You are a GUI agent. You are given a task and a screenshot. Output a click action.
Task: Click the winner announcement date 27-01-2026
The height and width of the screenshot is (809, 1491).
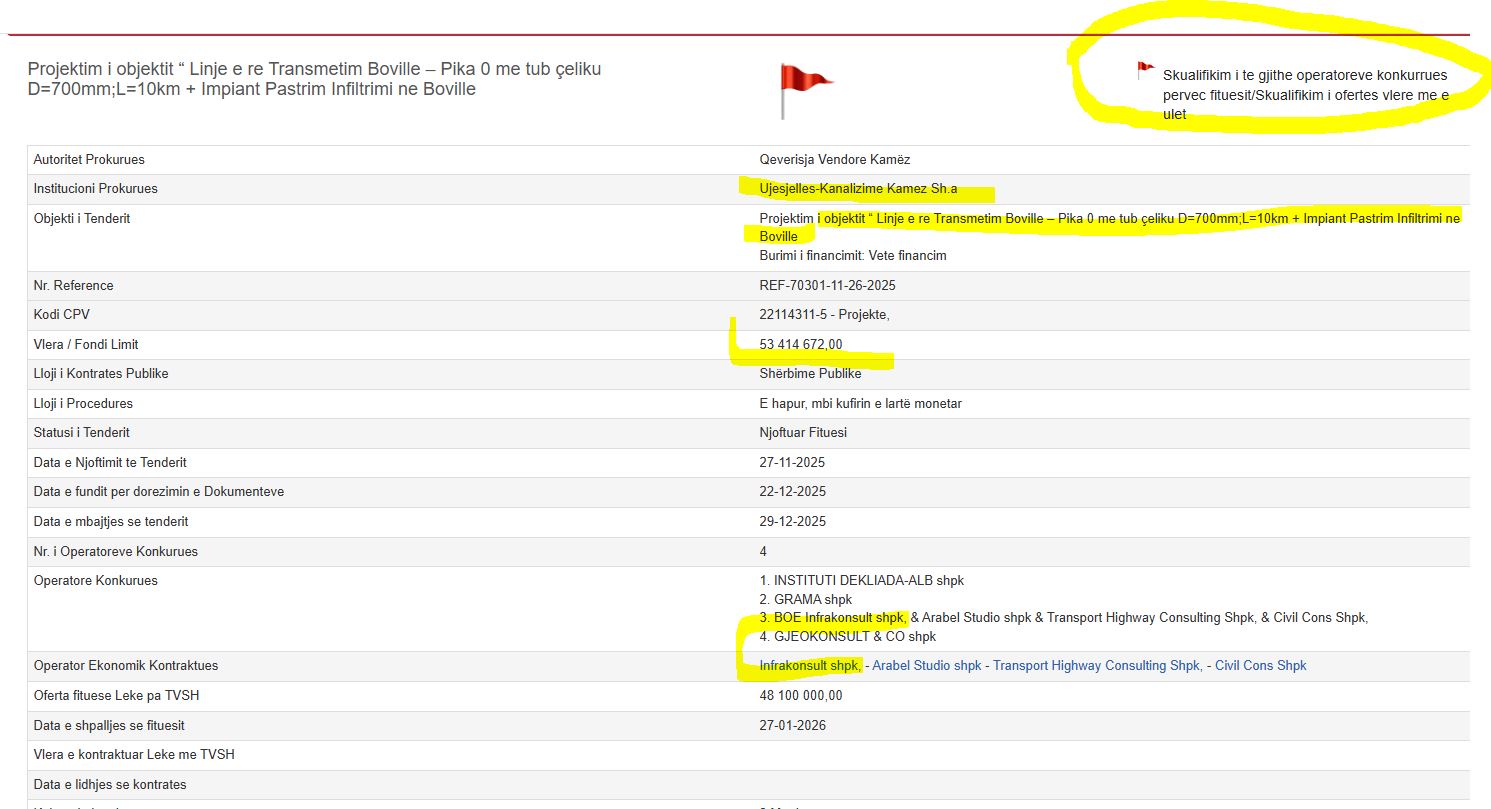(x=792, y=726)
